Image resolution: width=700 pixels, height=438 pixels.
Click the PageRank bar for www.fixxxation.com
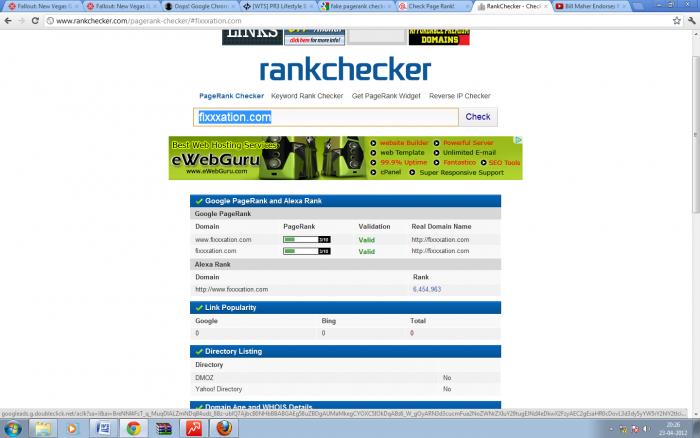point(307,240)
